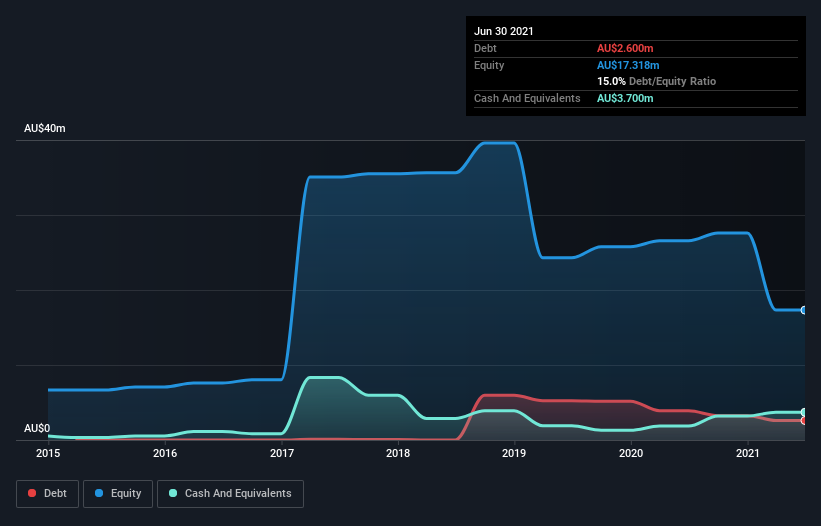Click the 2020 x-axis label
Viewport: 821px width, 526px height.
tap(631, 453)
